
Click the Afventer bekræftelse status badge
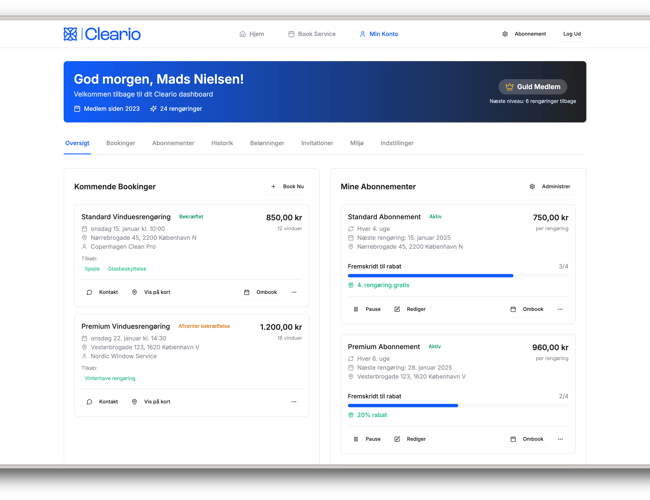(x=204, y=326)
